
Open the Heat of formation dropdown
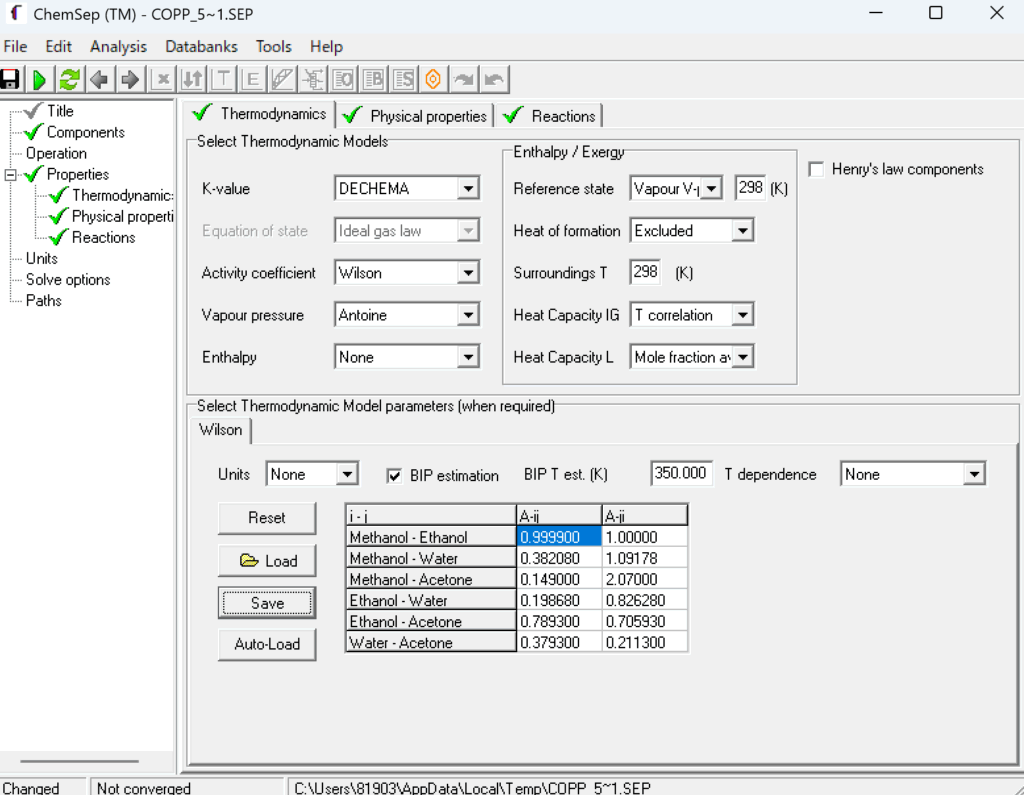pos(743,231)
